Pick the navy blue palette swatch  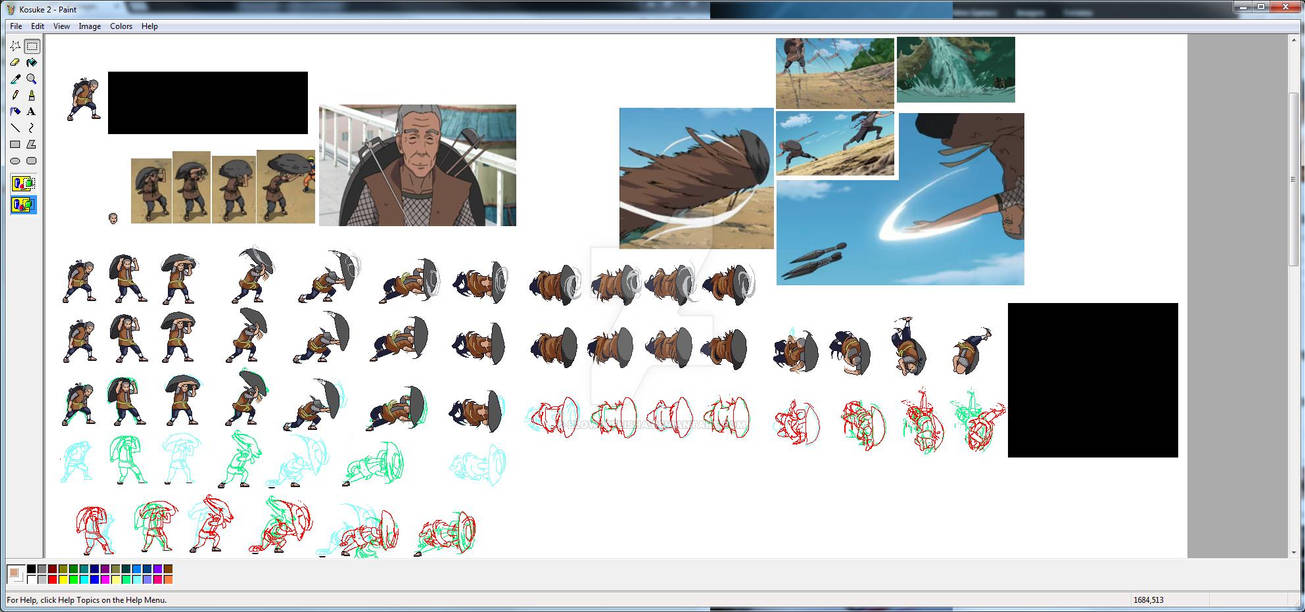94,569
